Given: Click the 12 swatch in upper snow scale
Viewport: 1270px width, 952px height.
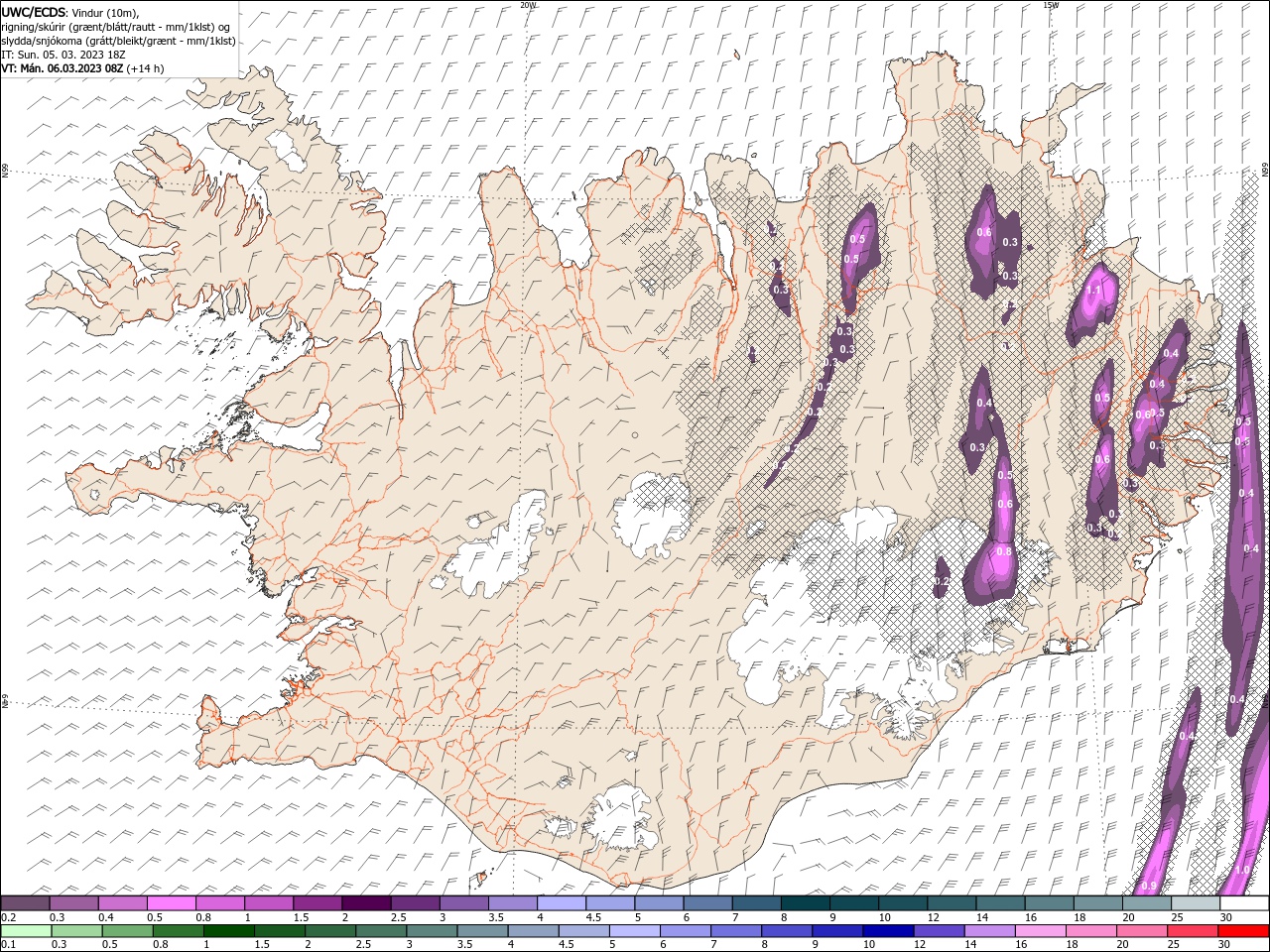Looking at the screenshot, I should pos(951,903).
